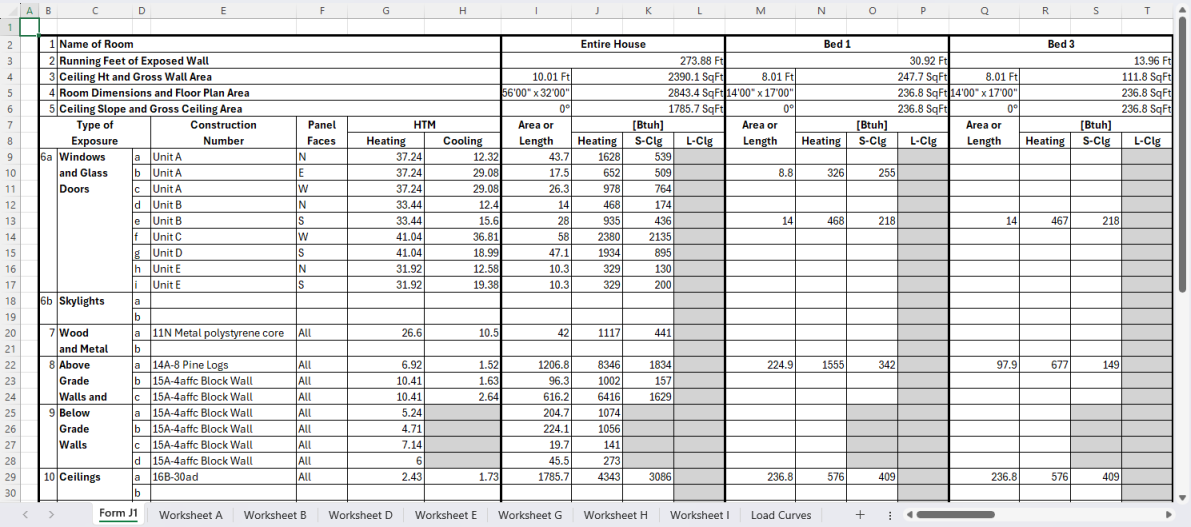
Task: Open sheet tab options menu (three dots)
Action: tap(889, 515)
